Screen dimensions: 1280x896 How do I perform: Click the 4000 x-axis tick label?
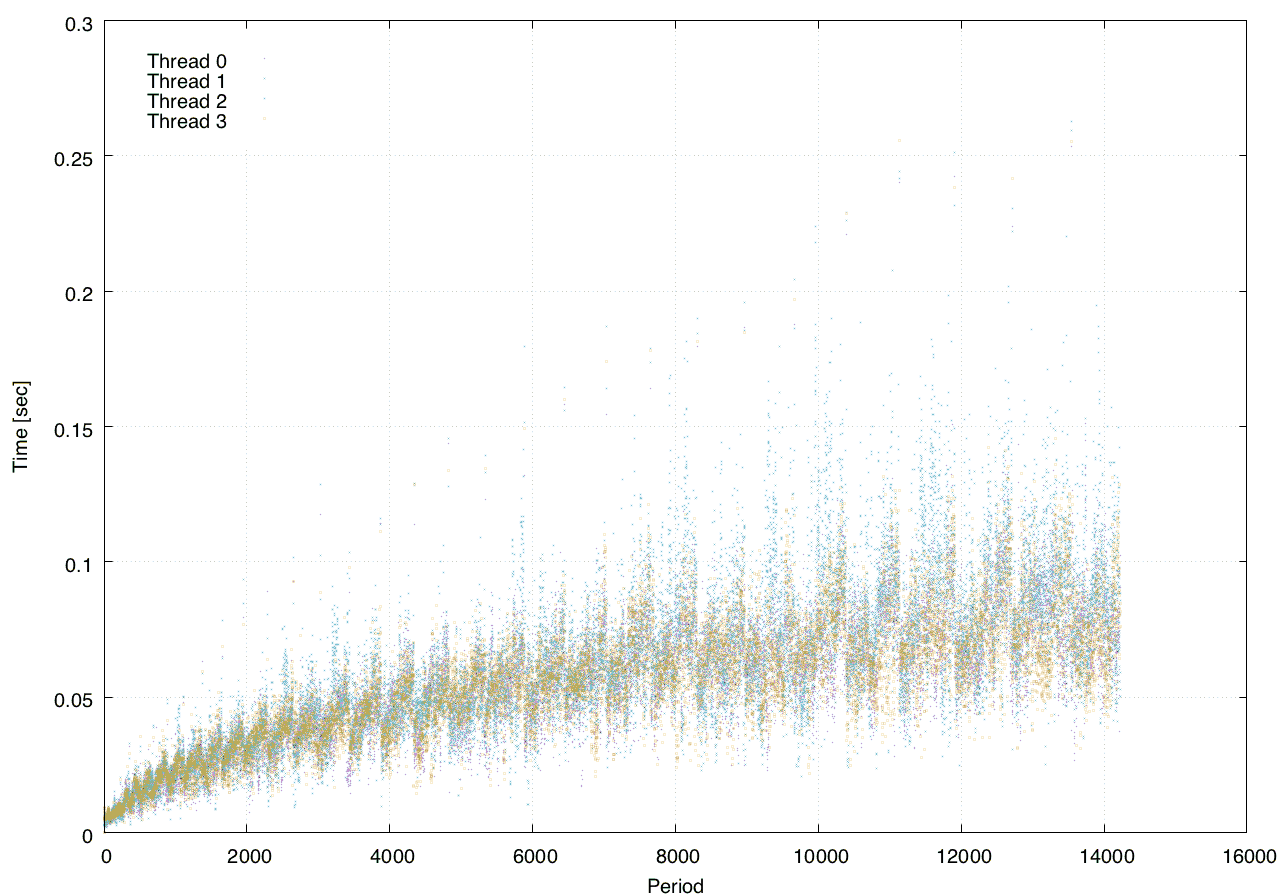coord(390,856)
